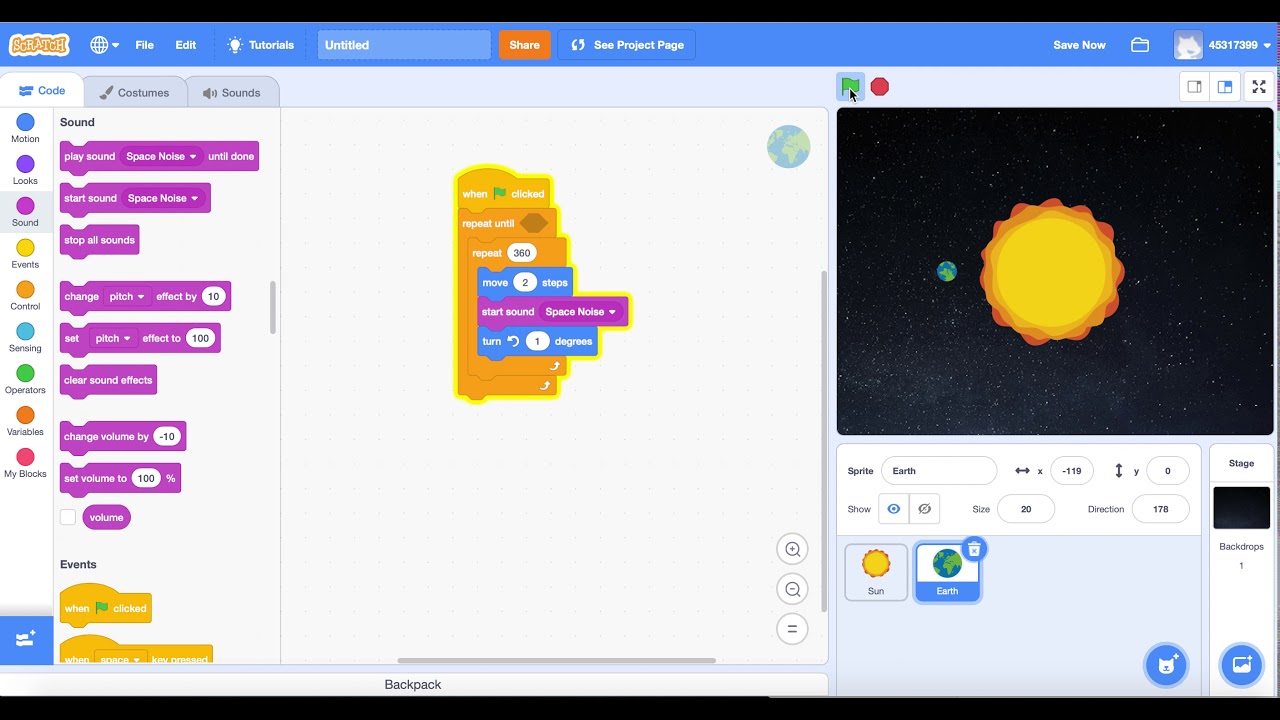The height and width of the screenshot is (720, 1280).
Task: Switch to the Costumes tab
Action: click(x=134, y=92)
